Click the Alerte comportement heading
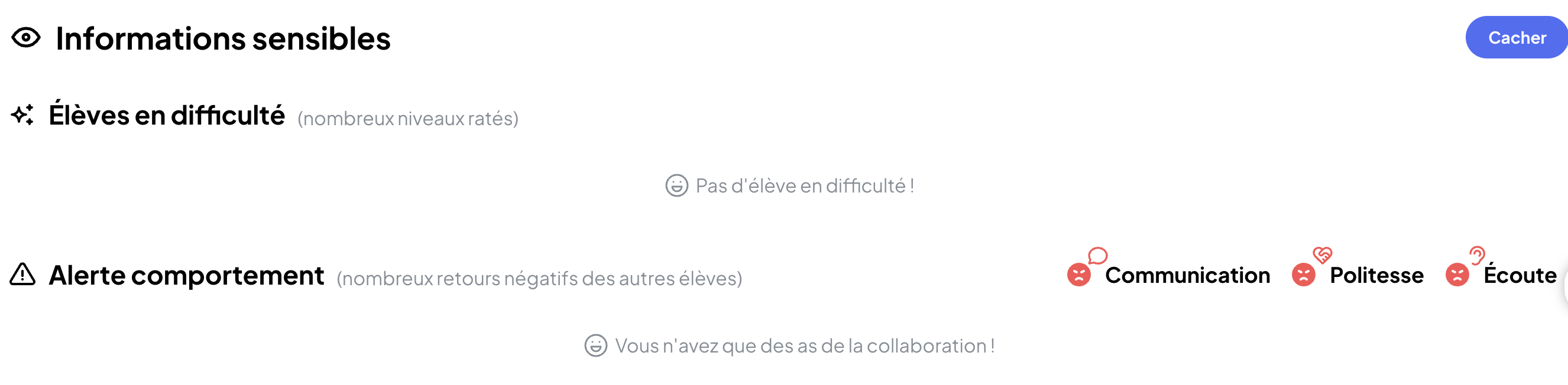 pyautogui.click(x=186, y=276)
